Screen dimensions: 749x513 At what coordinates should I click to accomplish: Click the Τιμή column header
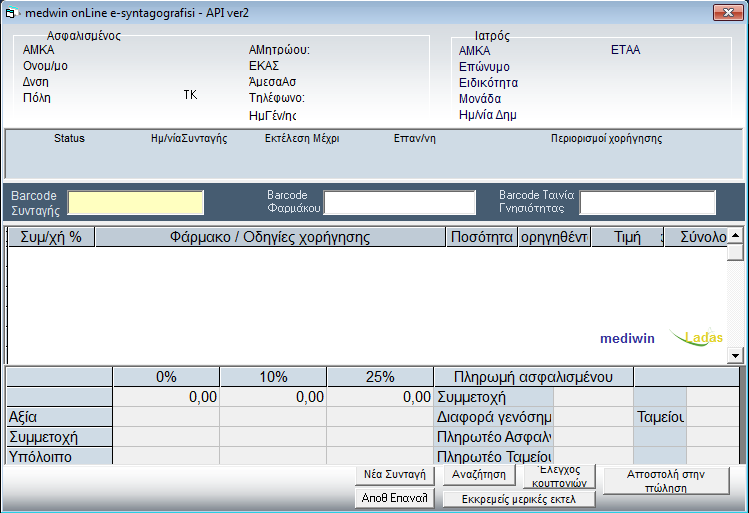[x=627, y=237]
